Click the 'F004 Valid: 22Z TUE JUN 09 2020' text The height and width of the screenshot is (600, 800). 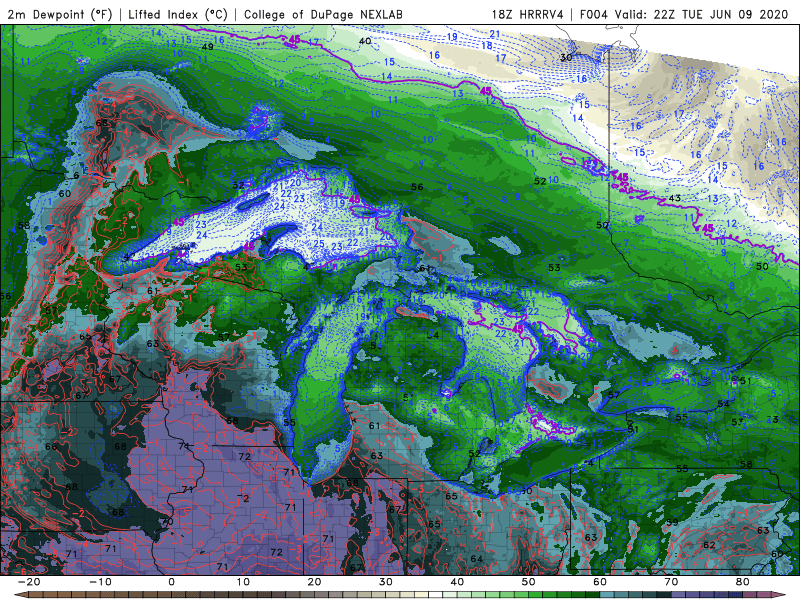pos(684,14)
